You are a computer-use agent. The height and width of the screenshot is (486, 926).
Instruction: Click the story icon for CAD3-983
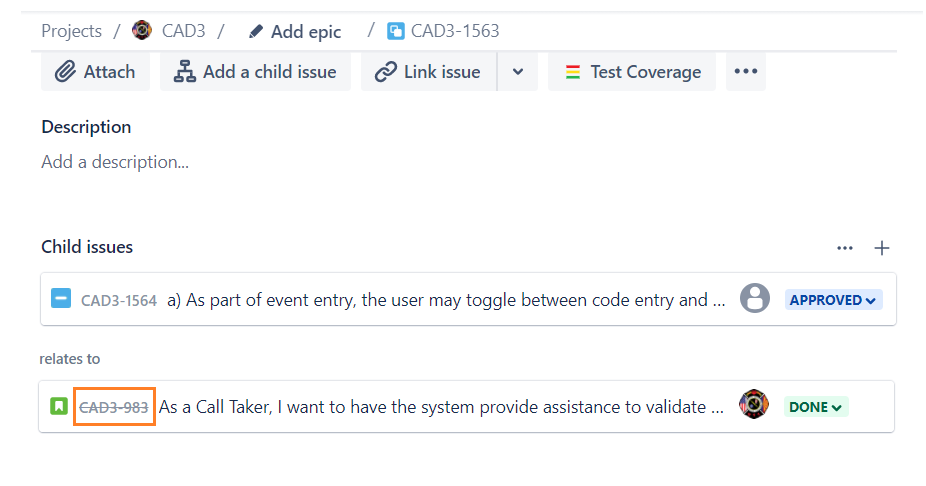[59, 406]
